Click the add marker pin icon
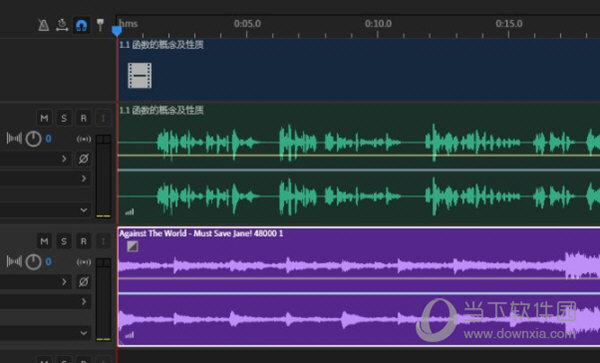This screenshot has height=363, width=600. [x=100, y=25]
